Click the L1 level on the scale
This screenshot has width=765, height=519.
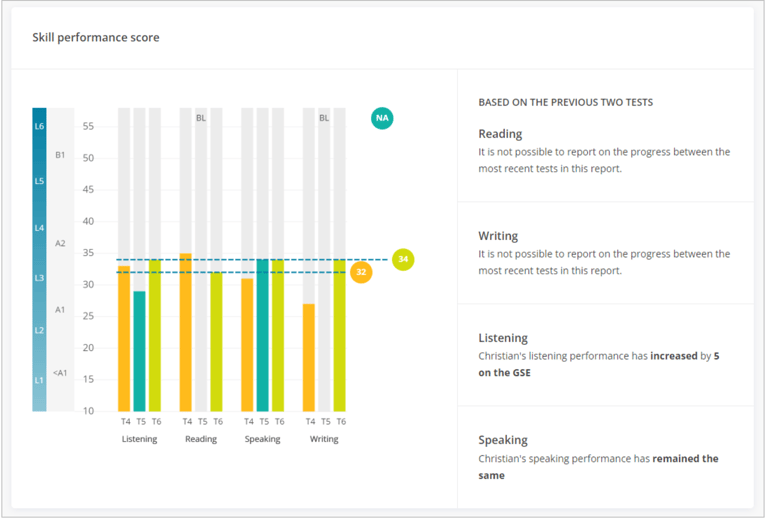(39, 380)
